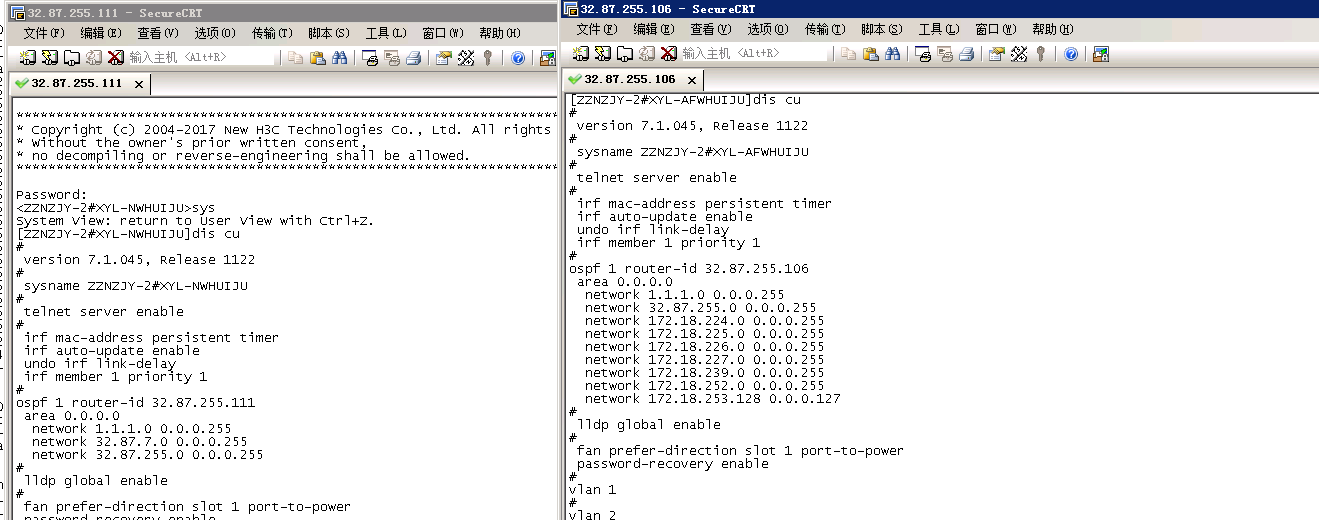Open 编辑(E) menu in 32.87.255.111 window
The height and width of the screenshot is (520, 1319).
101,34
